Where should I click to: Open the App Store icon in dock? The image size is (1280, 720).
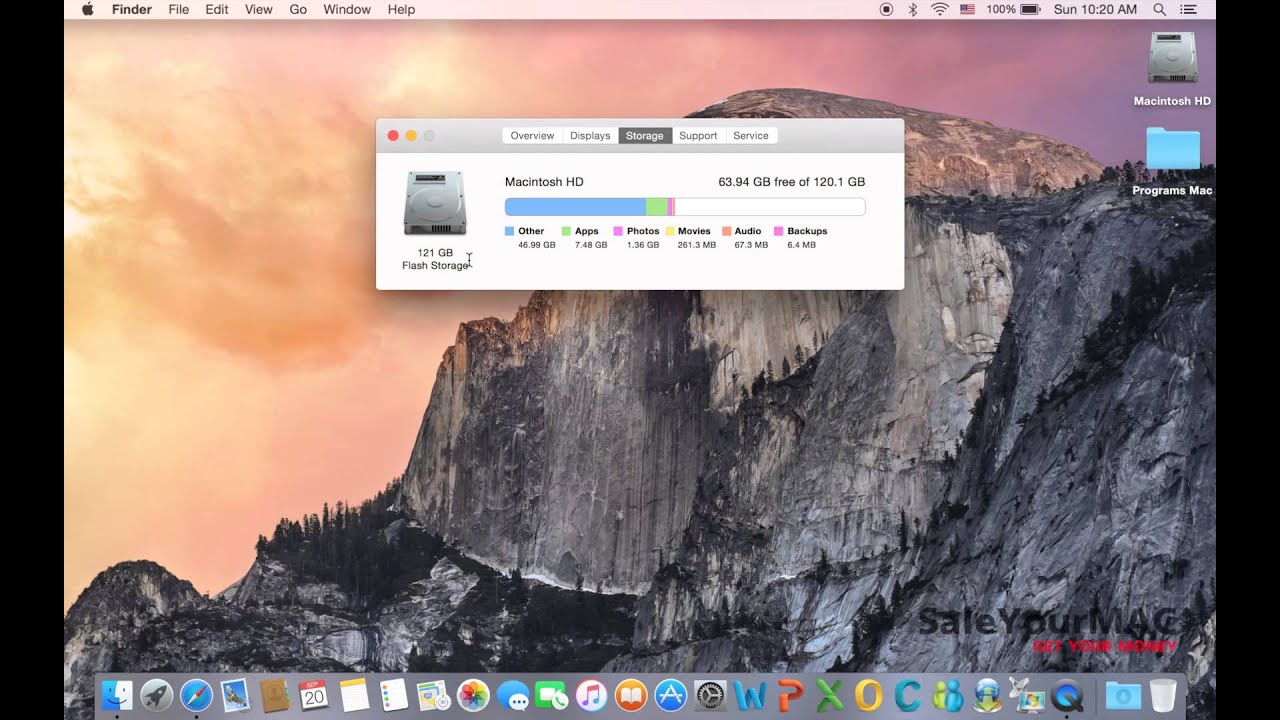pos(670,695)
